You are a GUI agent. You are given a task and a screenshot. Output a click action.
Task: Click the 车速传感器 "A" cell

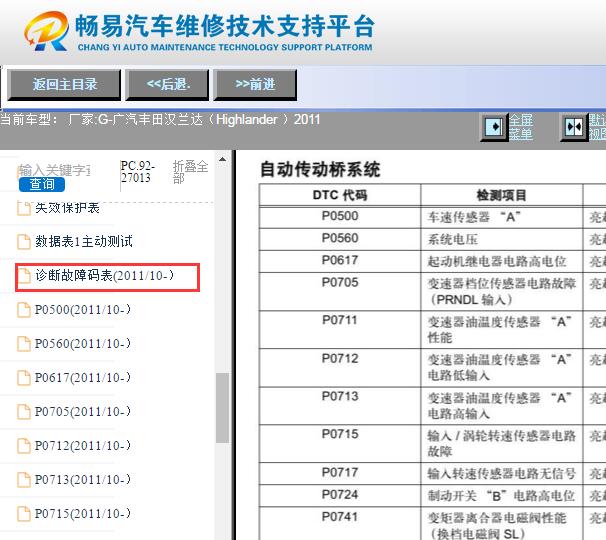pyautogui.click(x=502, y=217)
